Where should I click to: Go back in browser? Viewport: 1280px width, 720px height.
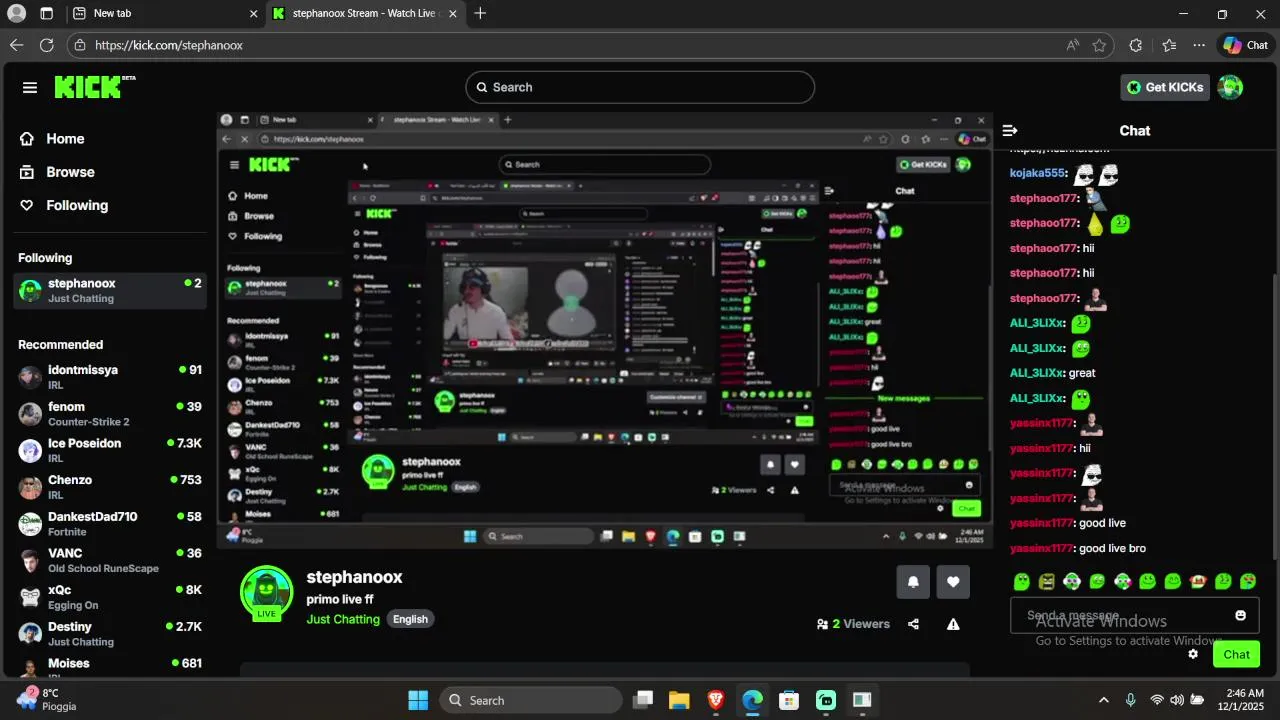point(16,45)
